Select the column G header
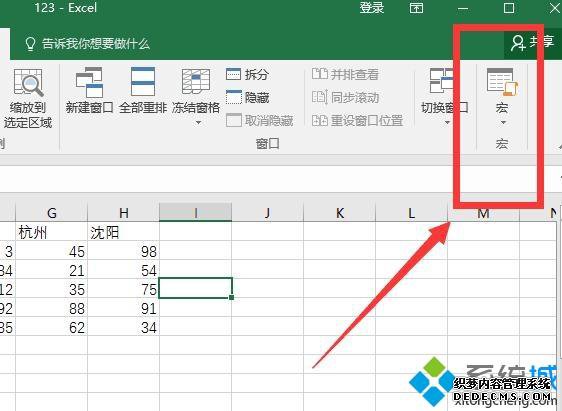This screenshot has width=562, height=411. (52, 213)
